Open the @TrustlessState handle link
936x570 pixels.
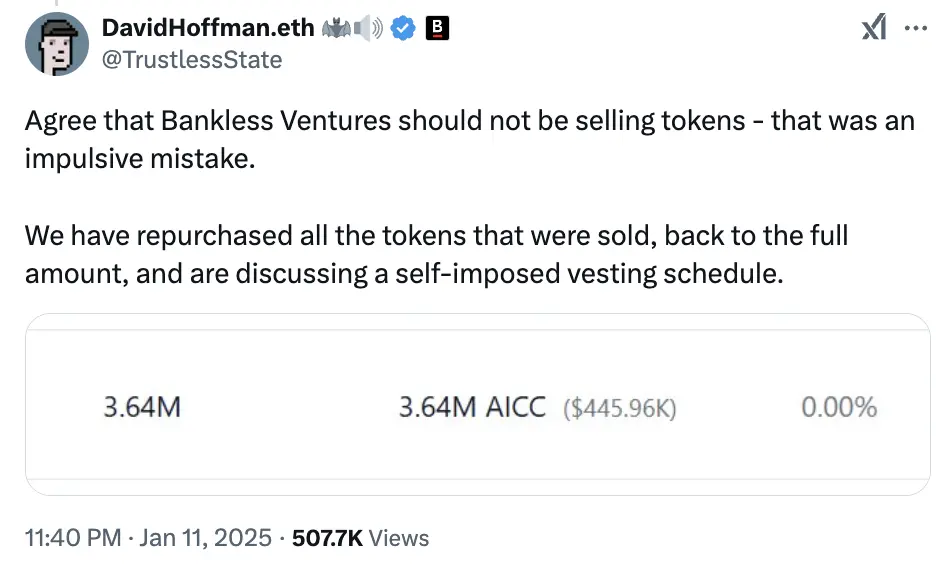(192, 60)
